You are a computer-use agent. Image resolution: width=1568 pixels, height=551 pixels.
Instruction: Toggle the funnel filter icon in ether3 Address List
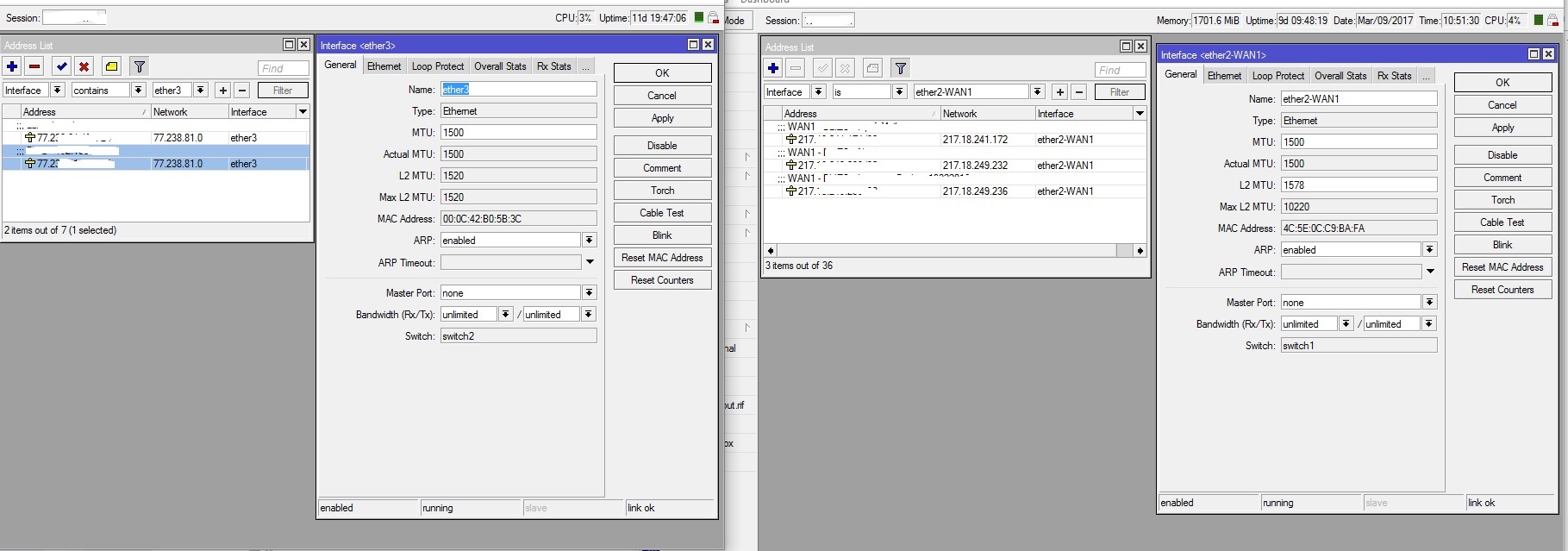(x=139, y=66)
